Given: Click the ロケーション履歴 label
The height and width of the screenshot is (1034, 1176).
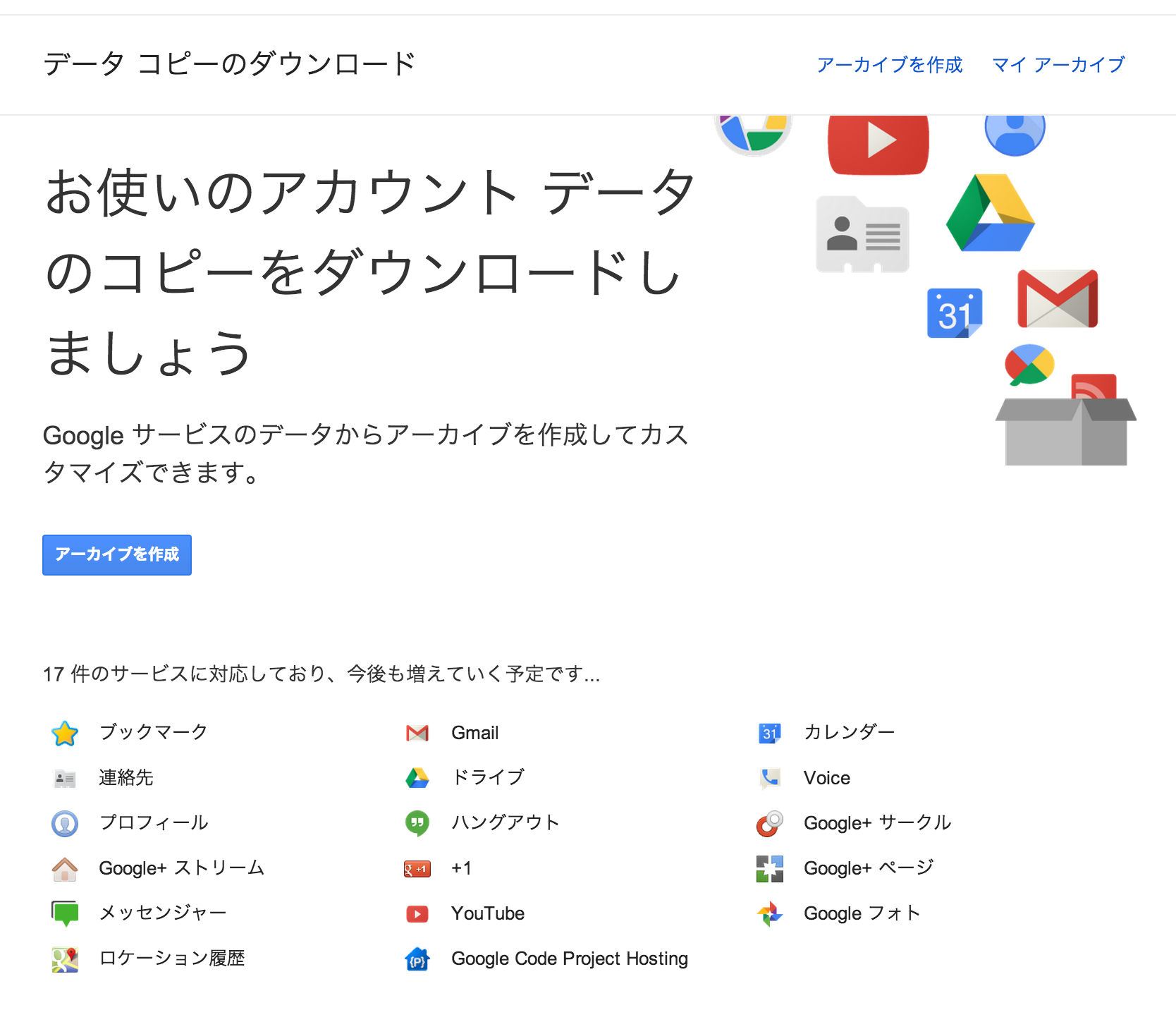Looking at the screenshot, I should (x=172, y=958).
